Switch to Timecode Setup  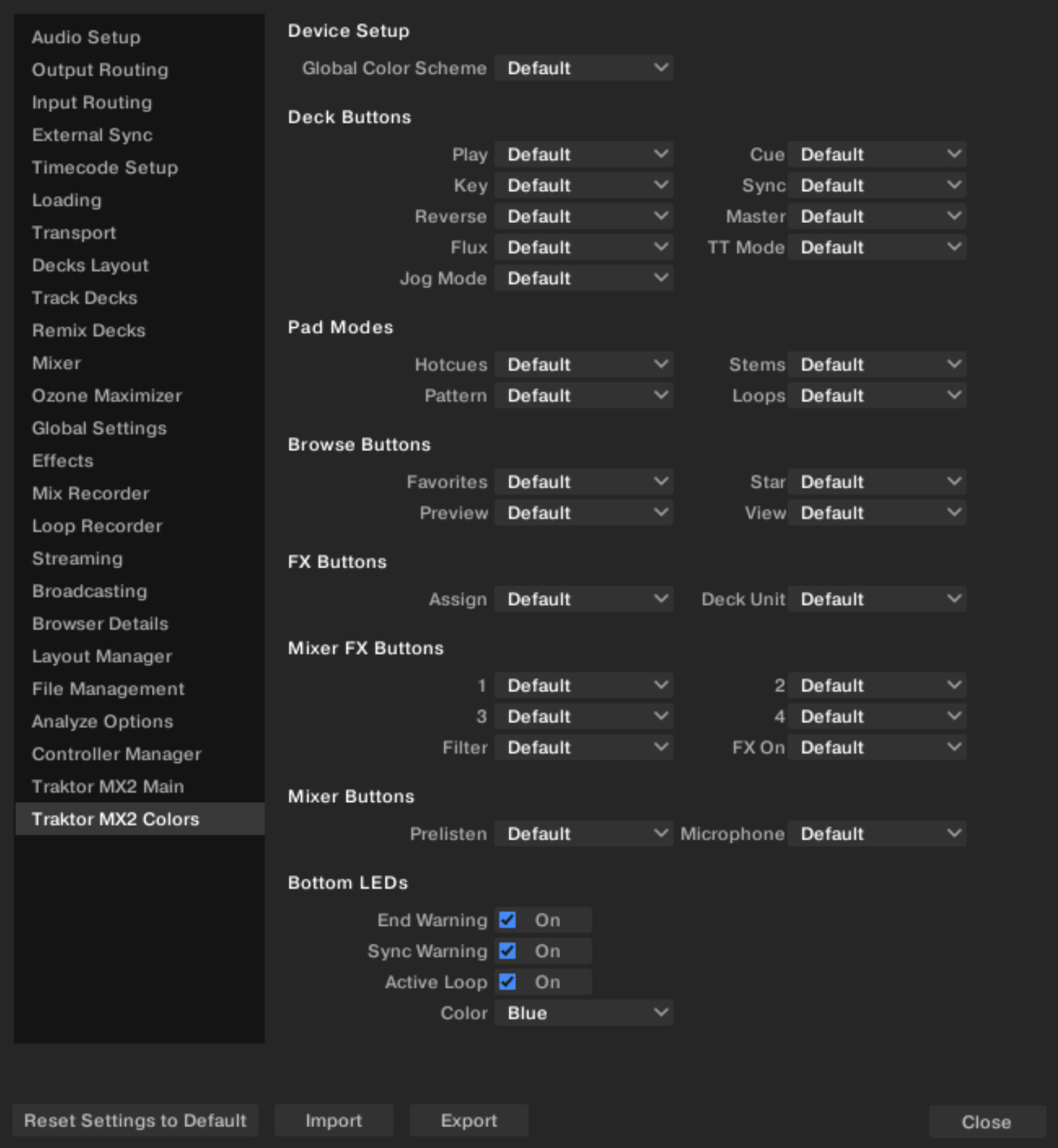(x=140, y=167)
